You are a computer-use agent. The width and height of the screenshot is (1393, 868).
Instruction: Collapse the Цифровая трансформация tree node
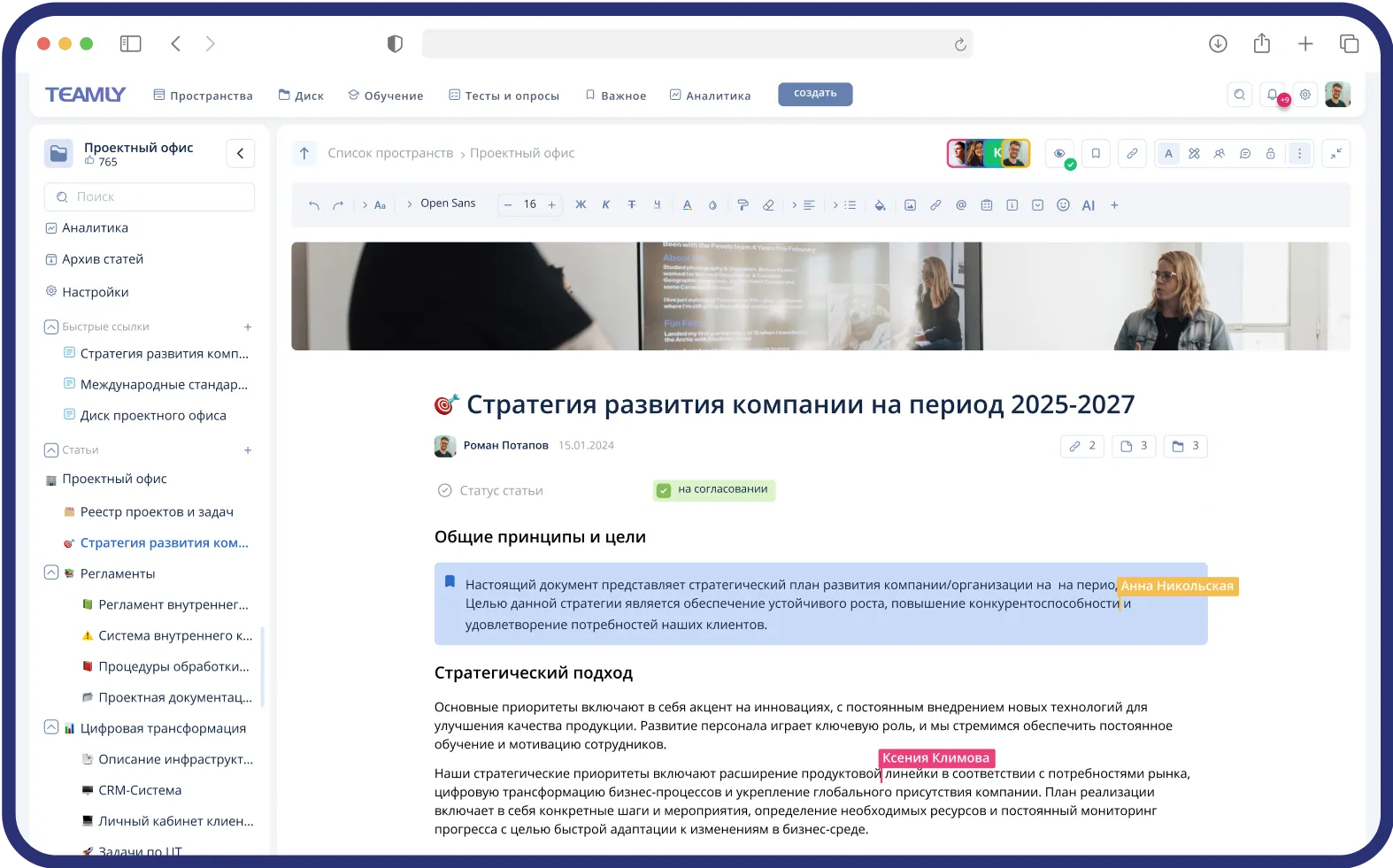click(x=51, y=727)
